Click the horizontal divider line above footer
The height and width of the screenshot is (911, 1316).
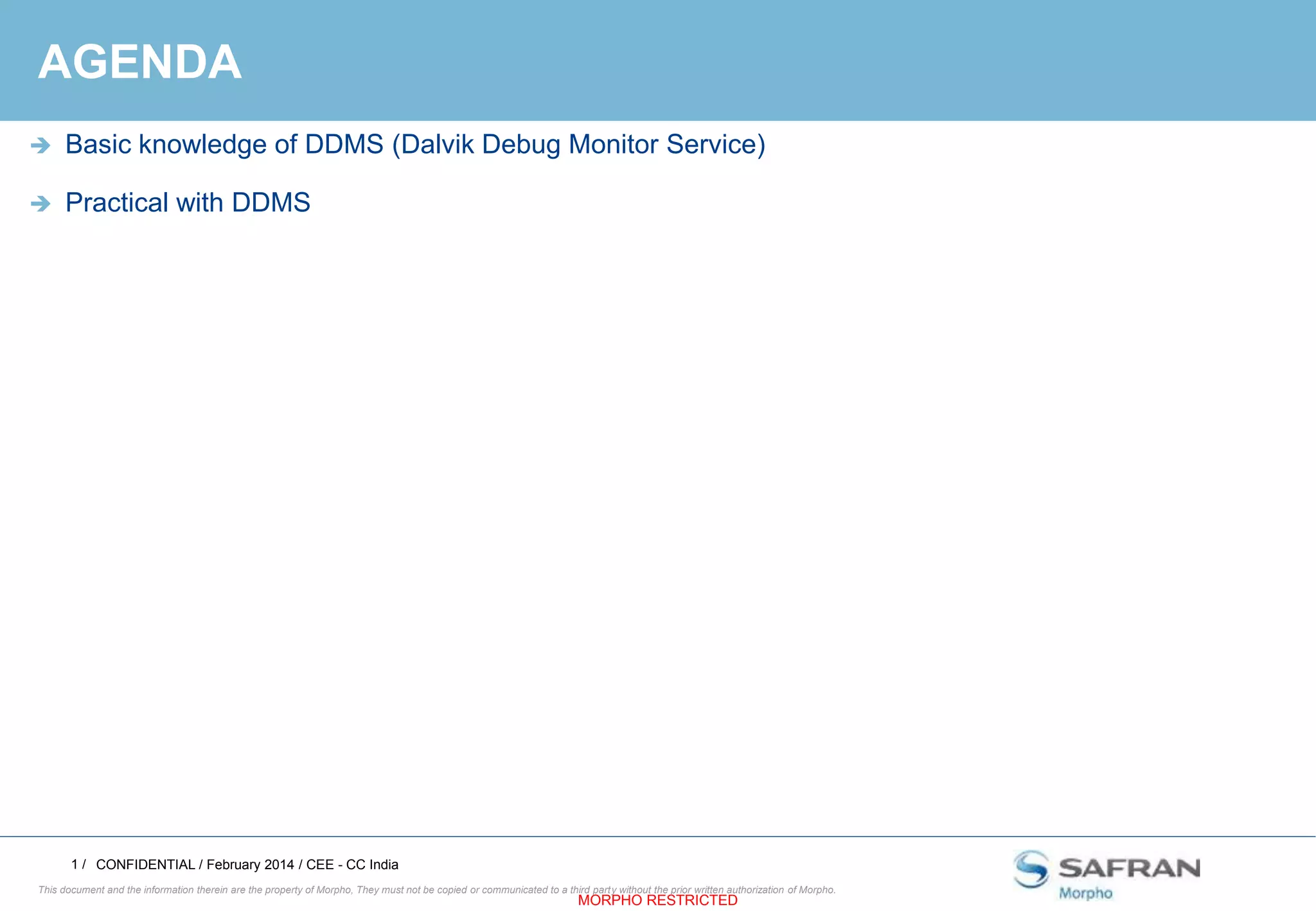click(658, 836)
